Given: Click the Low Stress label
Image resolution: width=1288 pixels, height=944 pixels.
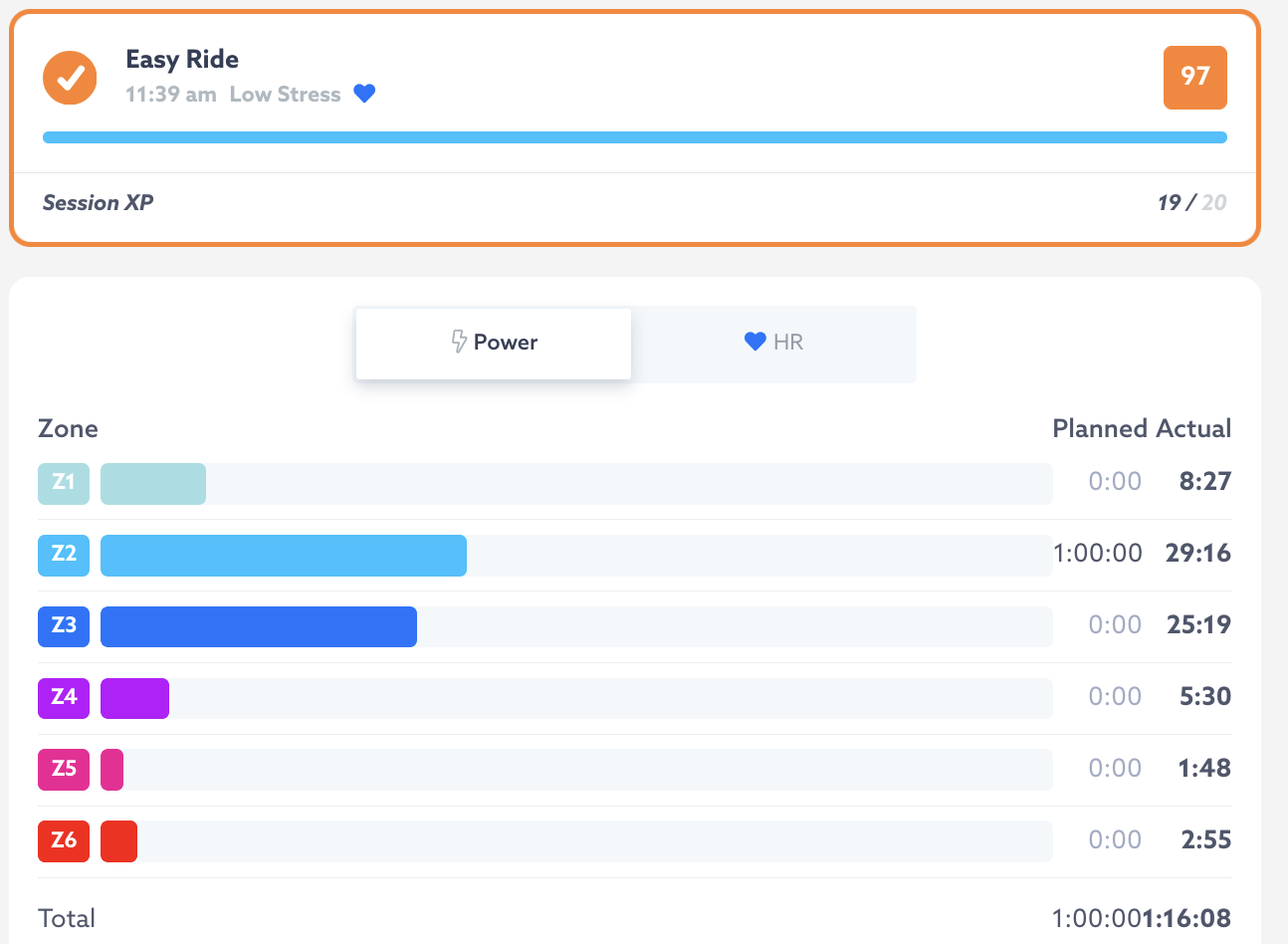Looking at the screenshot, I should tap(286, 95).
